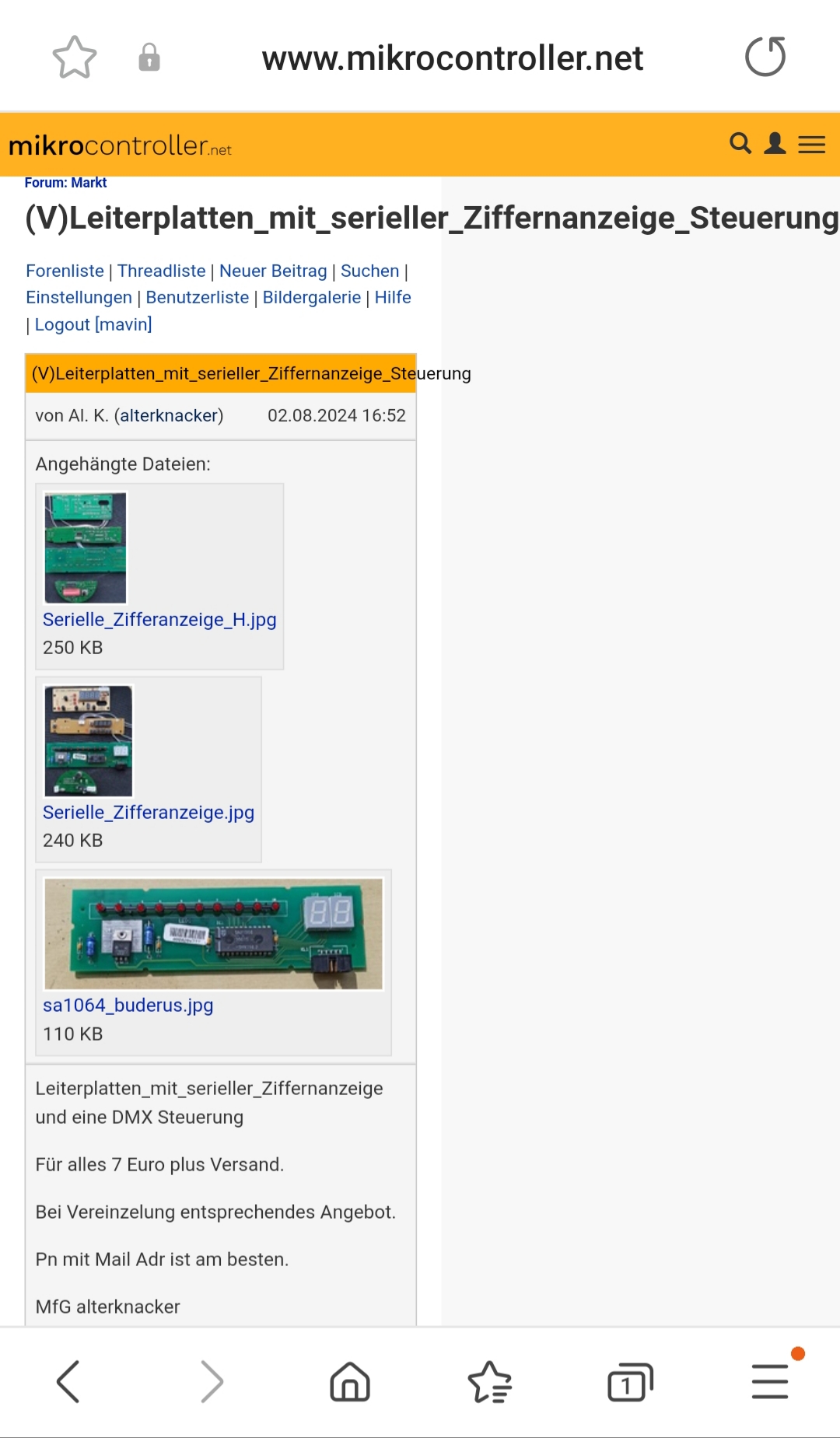Click the post date 02.08.2024 16:52
This screenshot has width=840, height=1438.
pos(337,415)
